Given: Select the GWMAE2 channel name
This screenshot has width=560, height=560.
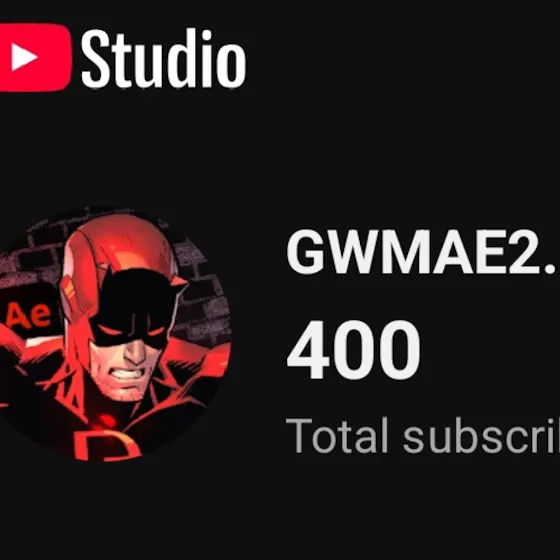Looking at the screenshot, I should [421, 252].
